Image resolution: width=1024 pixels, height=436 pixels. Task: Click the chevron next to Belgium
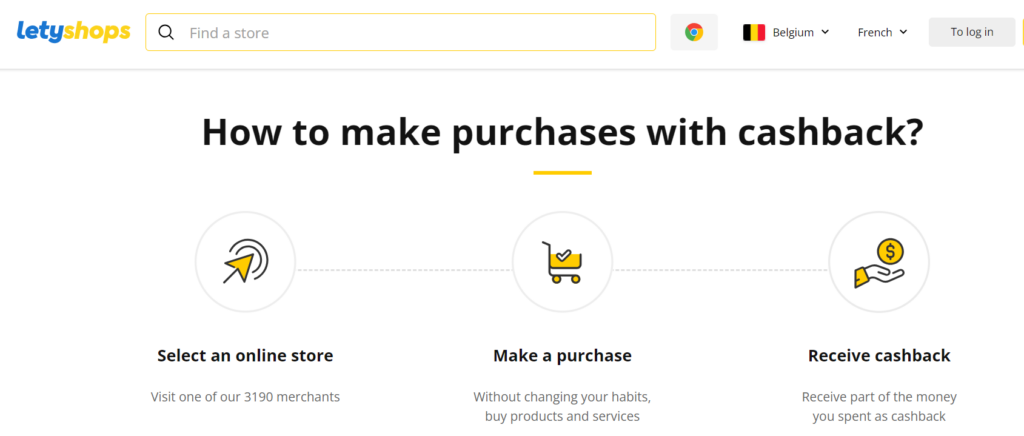coord(825,32)
